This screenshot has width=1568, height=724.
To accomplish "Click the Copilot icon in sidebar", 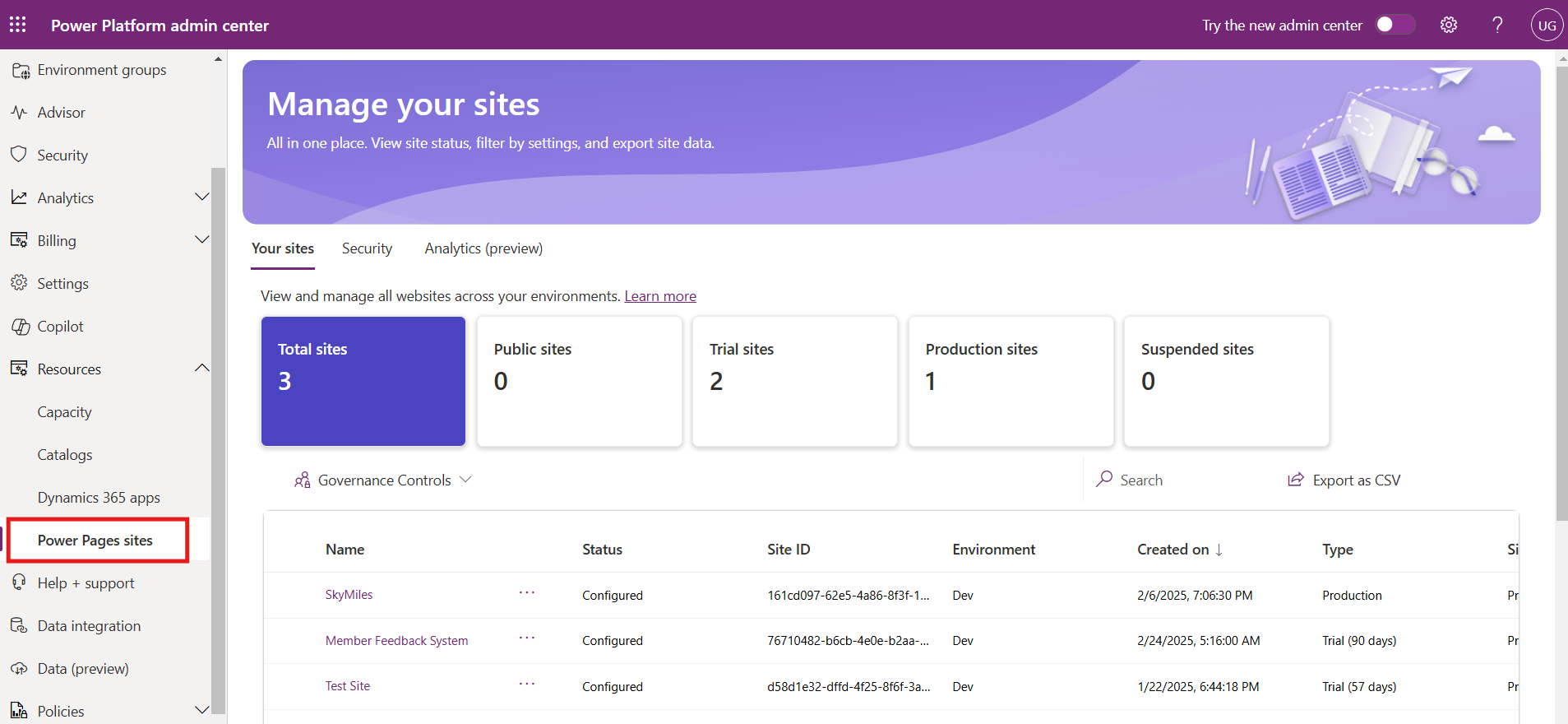I will pos(20,327).
